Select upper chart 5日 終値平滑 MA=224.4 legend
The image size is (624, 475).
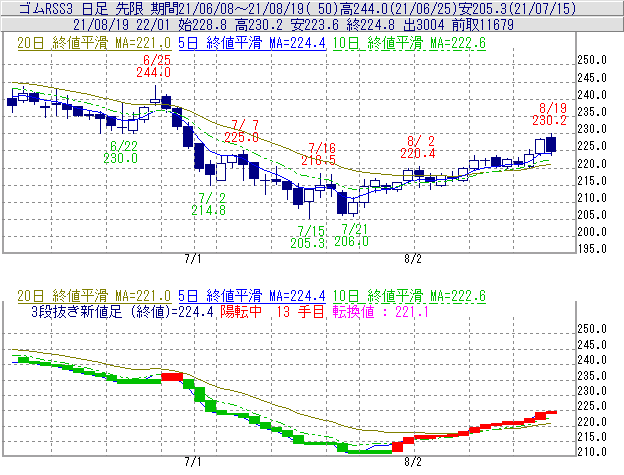(252, 43)
